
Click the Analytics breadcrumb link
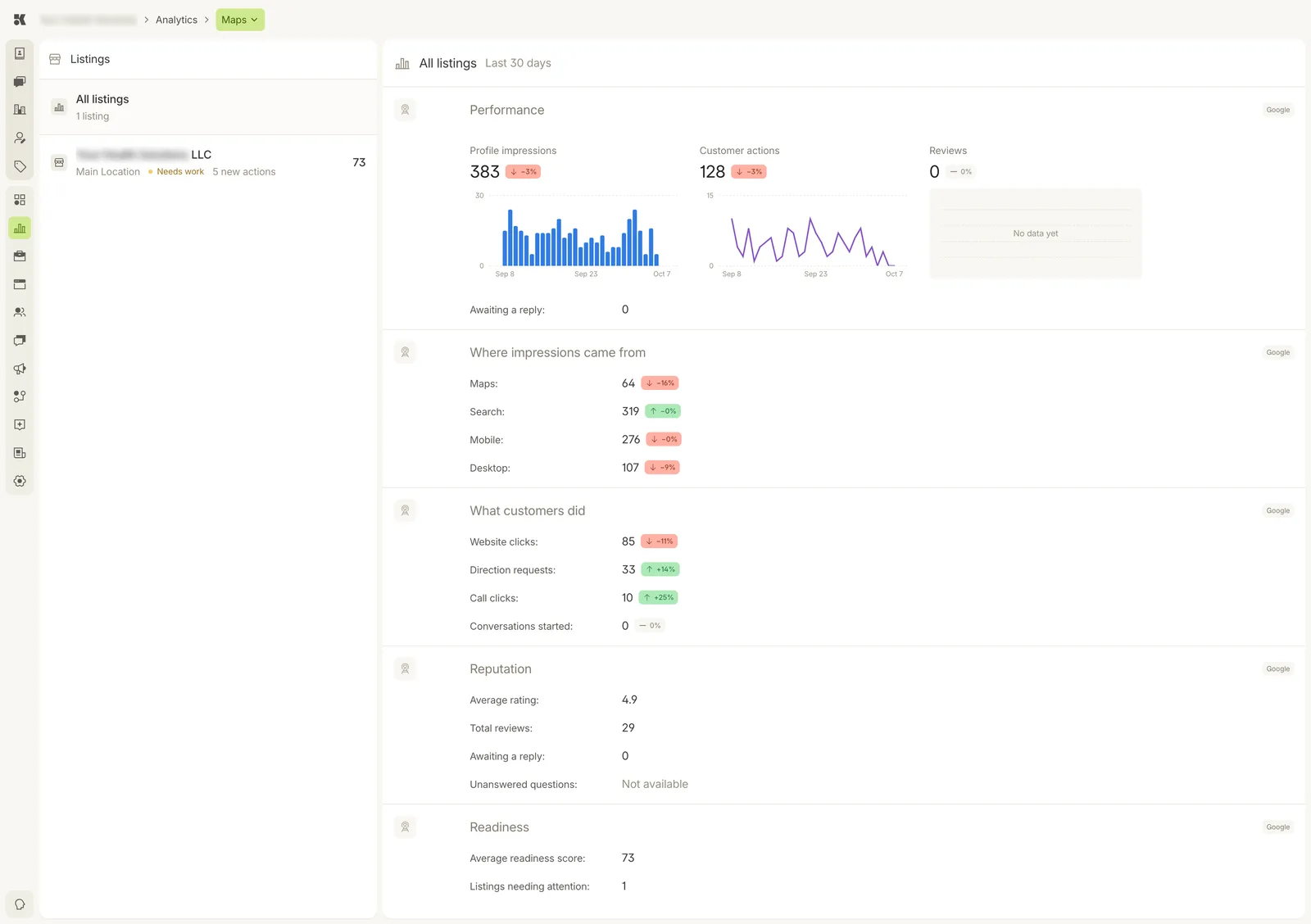176,20
